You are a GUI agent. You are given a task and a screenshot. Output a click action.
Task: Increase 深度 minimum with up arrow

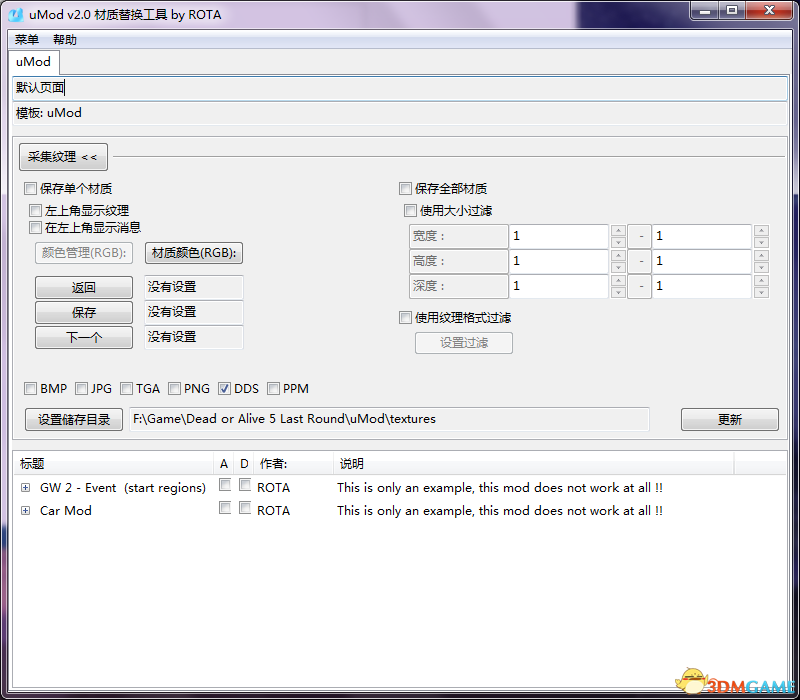point(618,280)
